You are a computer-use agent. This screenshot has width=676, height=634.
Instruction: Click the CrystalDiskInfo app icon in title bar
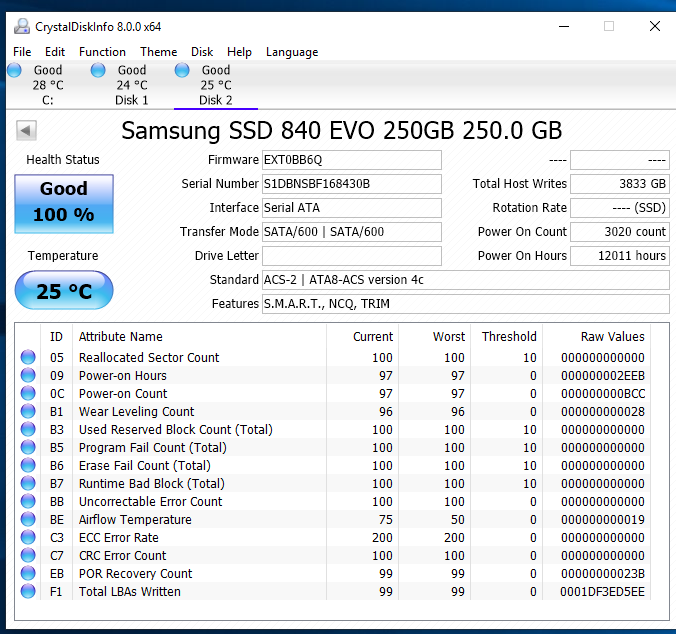[x=20, y=26]
